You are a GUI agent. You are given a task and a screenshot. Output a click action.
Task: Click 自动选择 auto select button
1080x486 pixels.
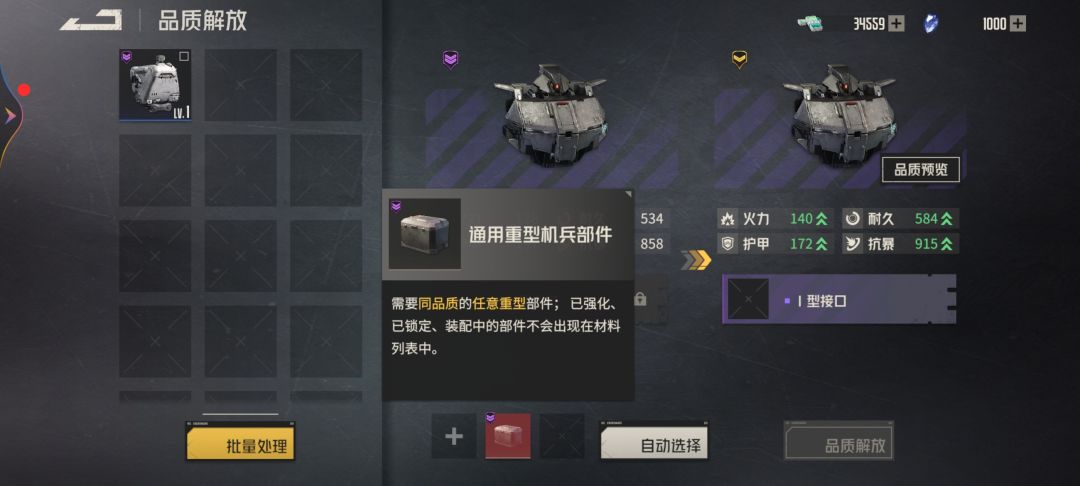[654, 441]
